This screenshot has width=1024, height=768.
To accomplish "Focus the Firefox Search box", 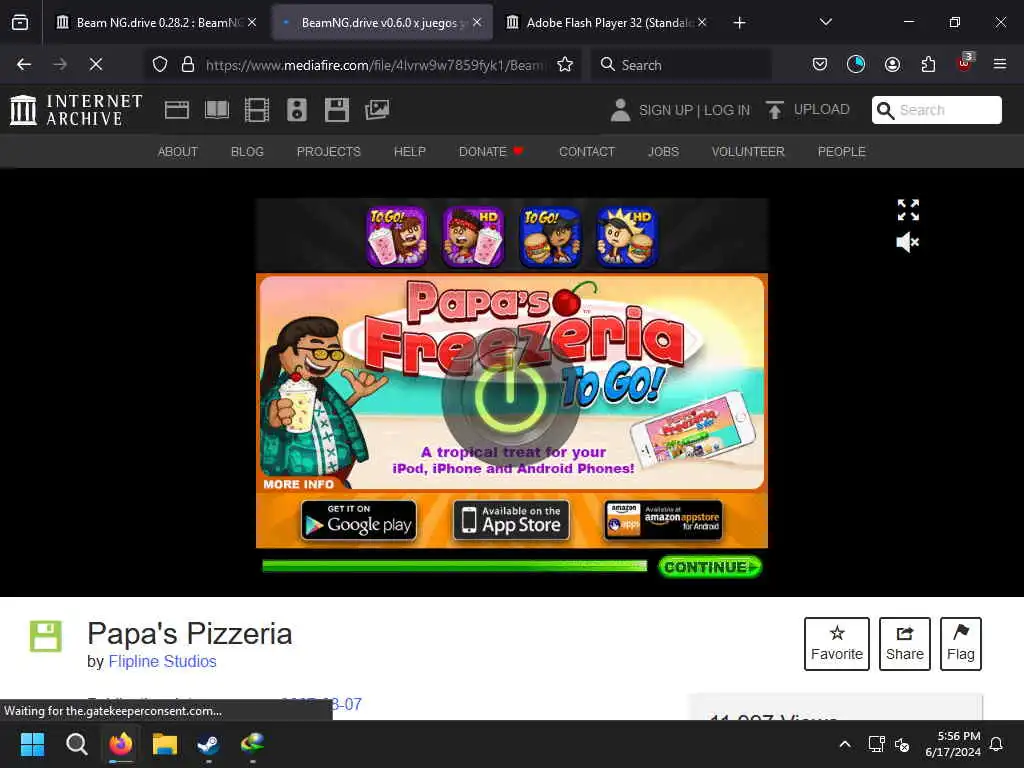I will 680,65.
